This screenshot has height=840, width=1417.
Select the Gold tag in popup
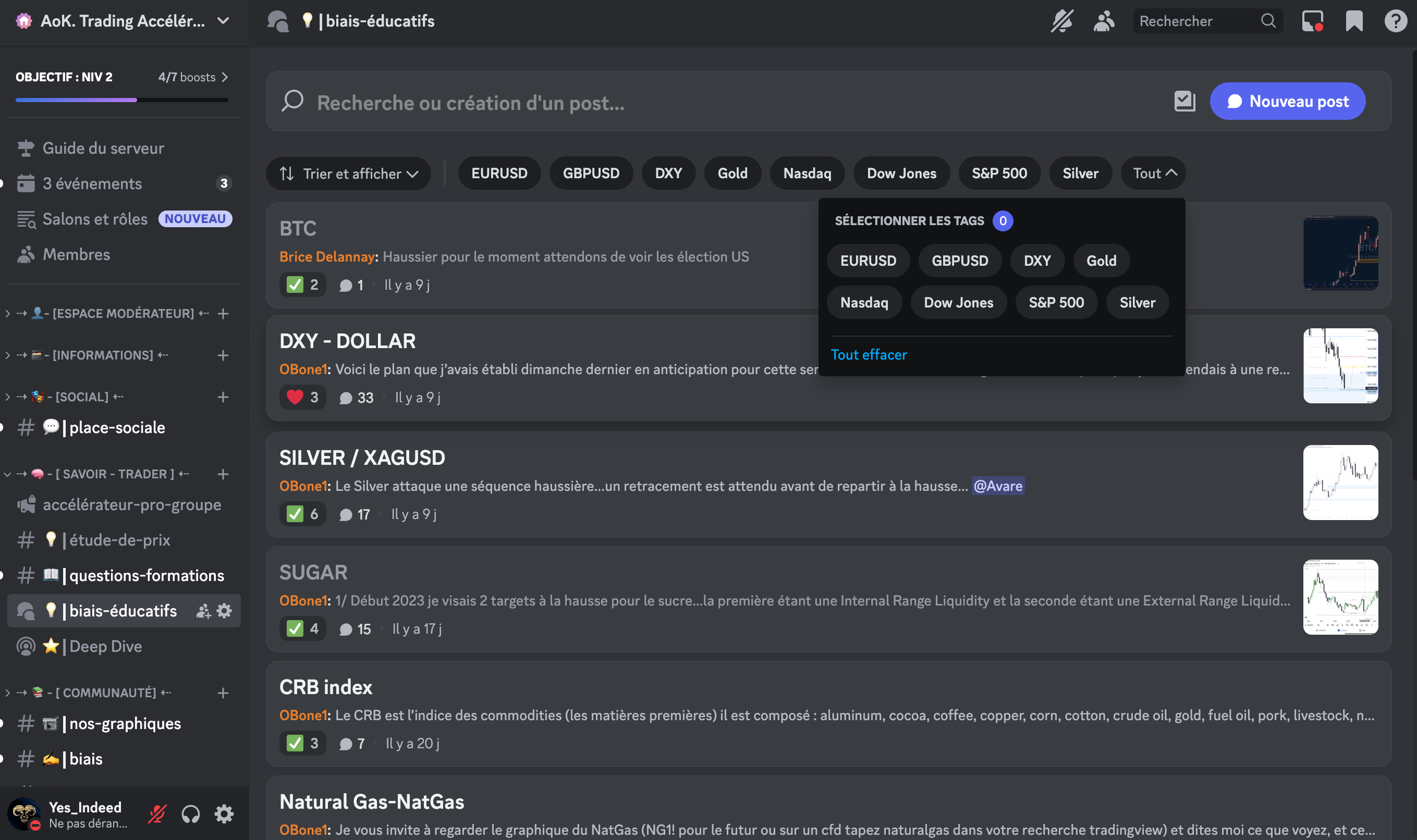tap(1101, 261)
